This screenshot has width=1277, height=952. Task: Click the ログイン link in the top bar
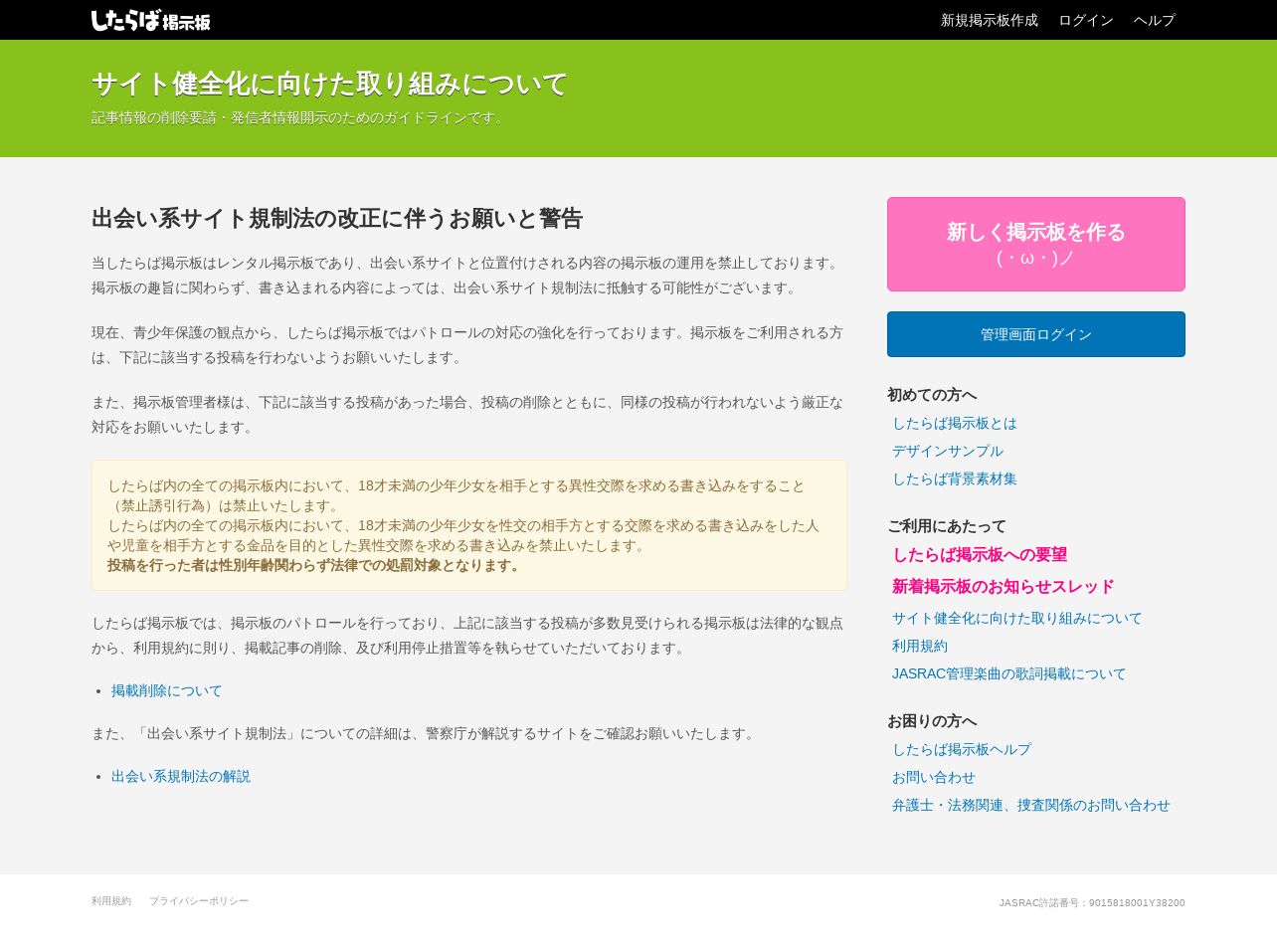(1086, 20)
